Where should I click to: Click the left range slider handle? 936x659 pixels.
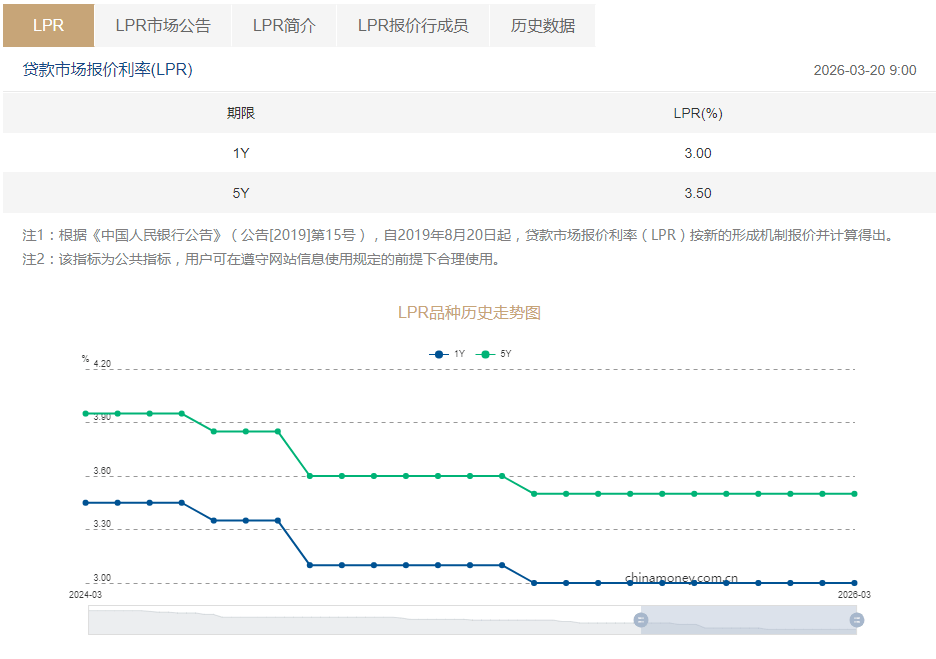pyautogui.click(x=641, y=620)
